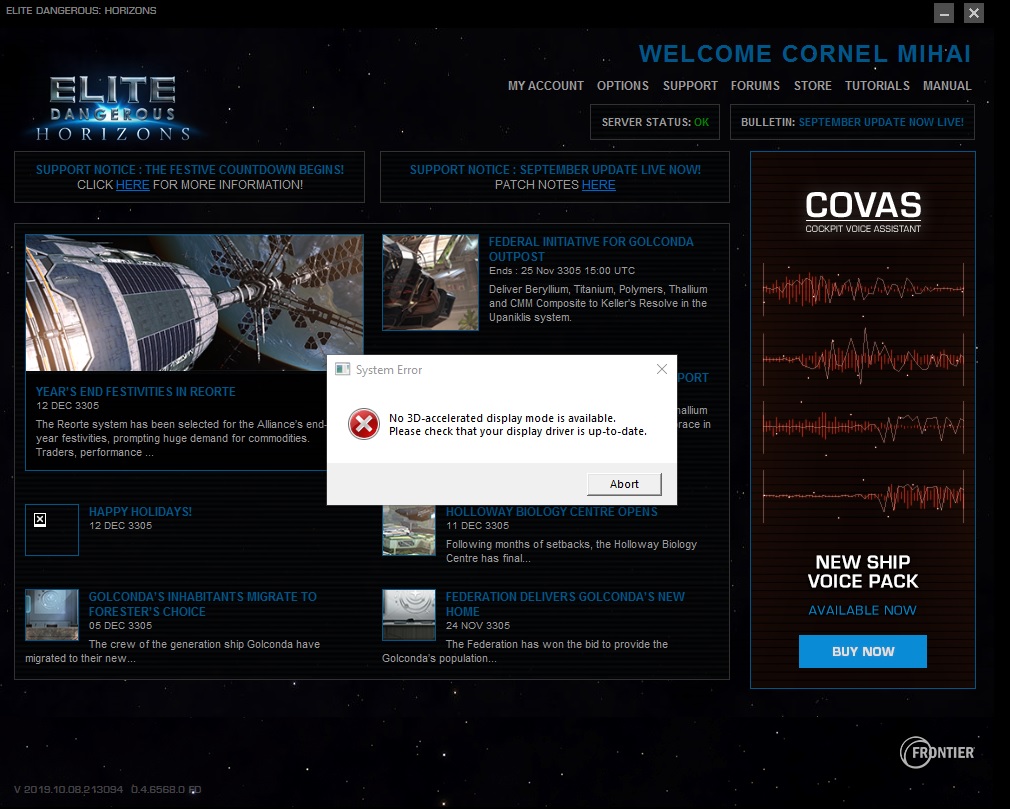Viewport: 1010px width, 809px height.
Task: Close the Elite Dangerous launcher window
Action: [974, 13]
